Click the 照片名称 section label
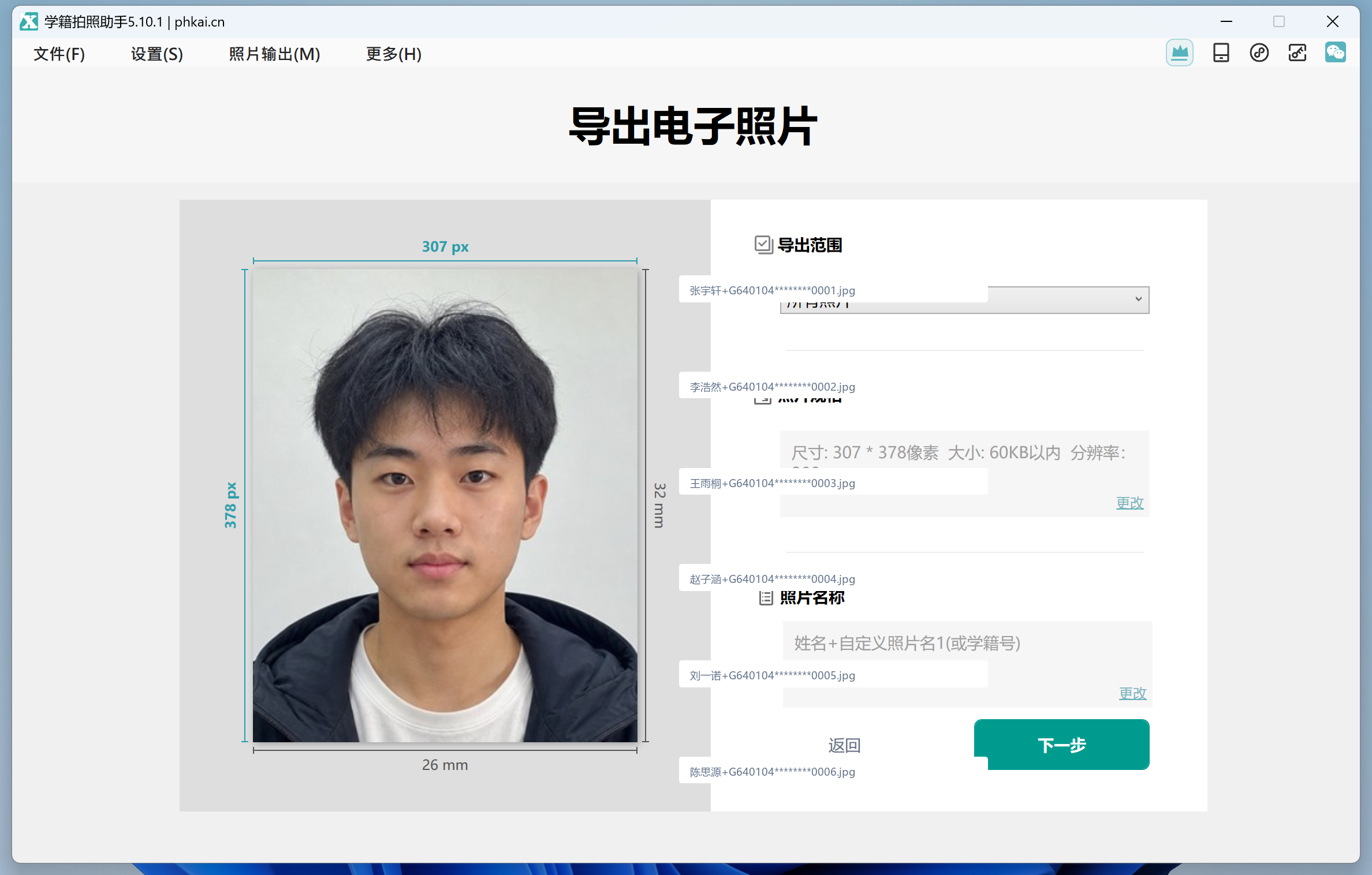1372x875 pixels. (x=812, y=598)
